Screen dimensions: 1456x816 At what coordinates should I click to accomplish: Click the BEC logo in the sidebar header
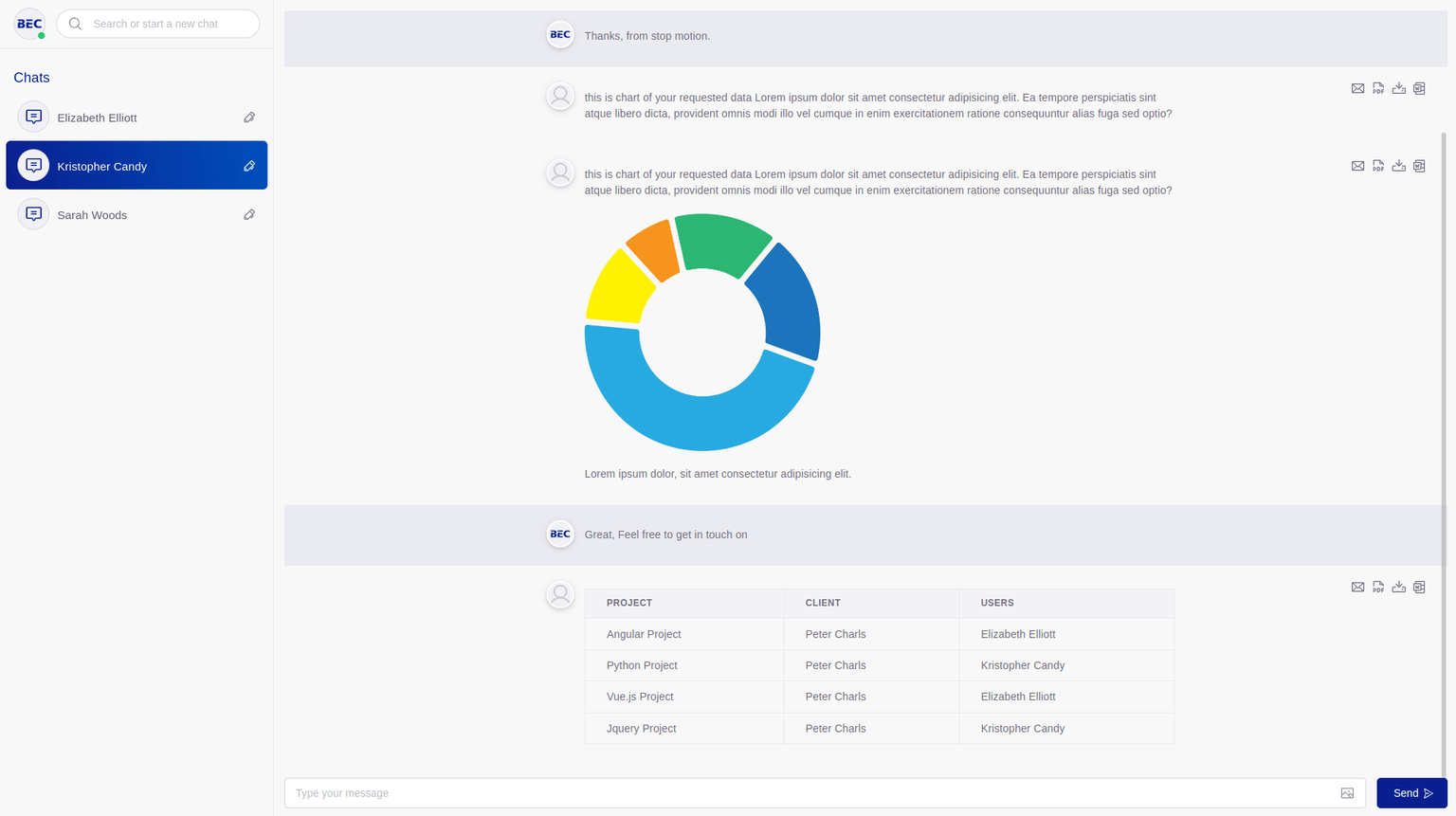pyautogui.click(x=29, y=24)
